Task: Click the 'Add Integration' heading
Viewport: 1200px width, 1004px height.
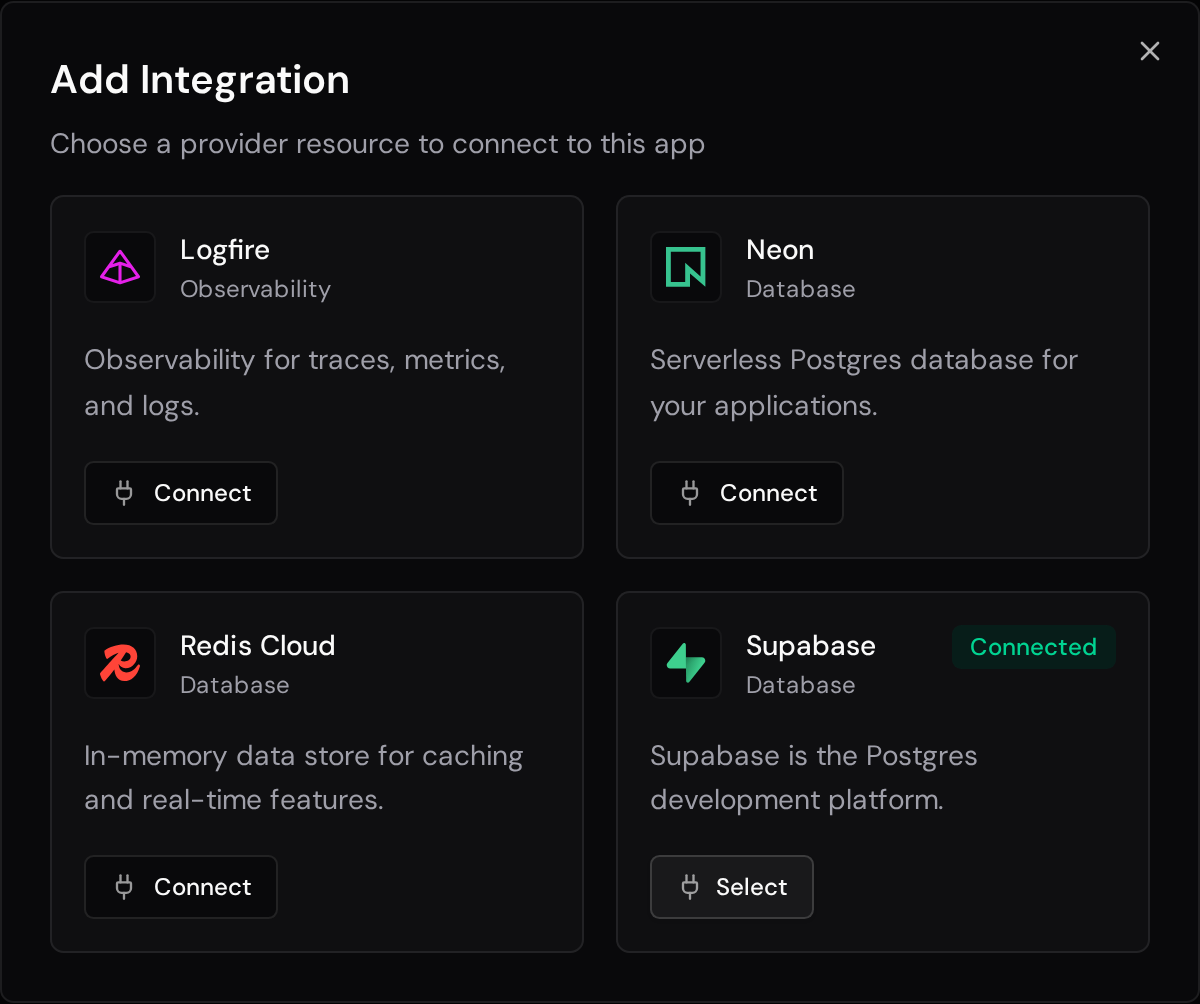Action: [200, 80]
